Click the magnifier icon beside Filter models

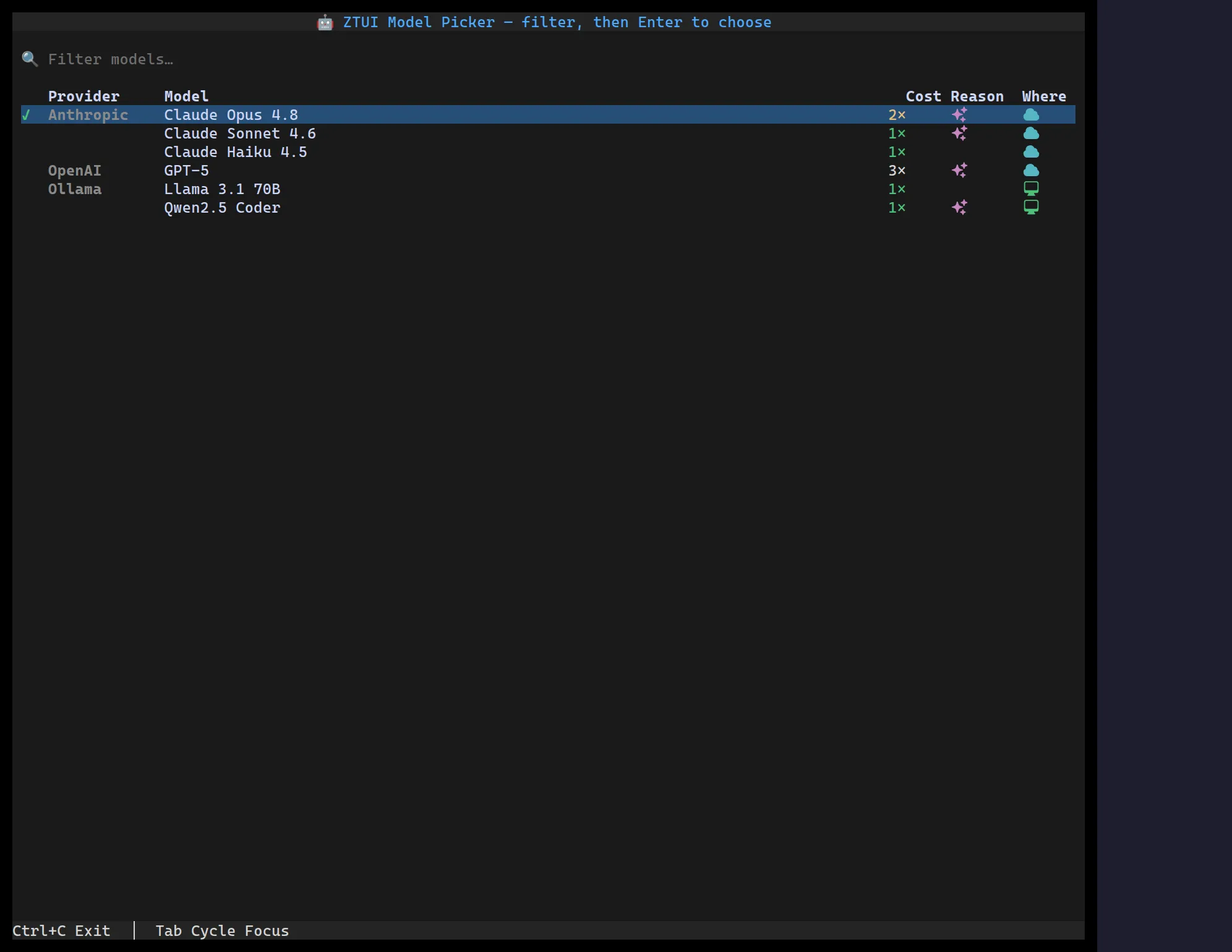point(30,59)
